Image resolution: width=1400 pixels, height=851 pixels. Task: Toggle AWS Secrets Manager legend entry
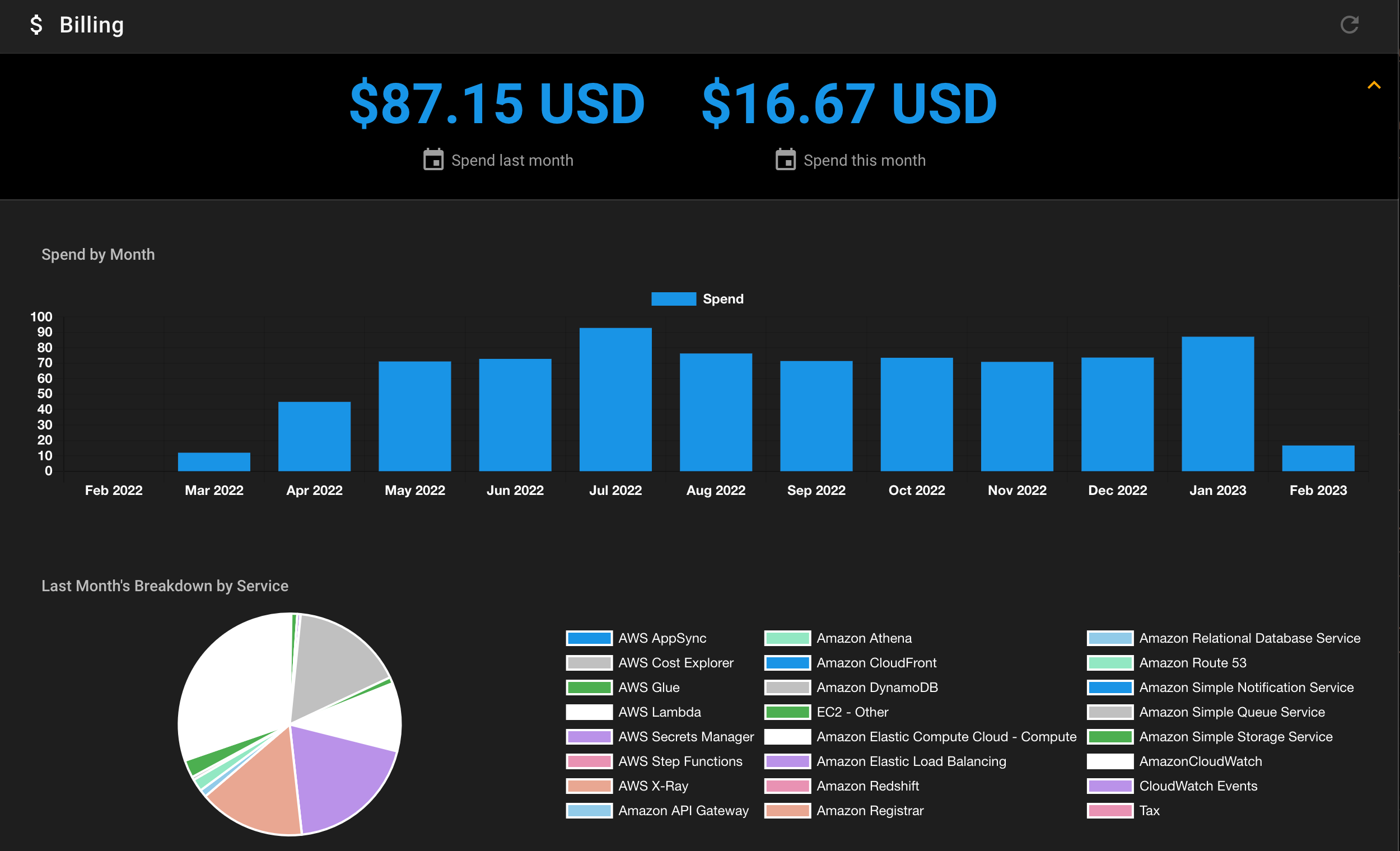coord(660,737)
